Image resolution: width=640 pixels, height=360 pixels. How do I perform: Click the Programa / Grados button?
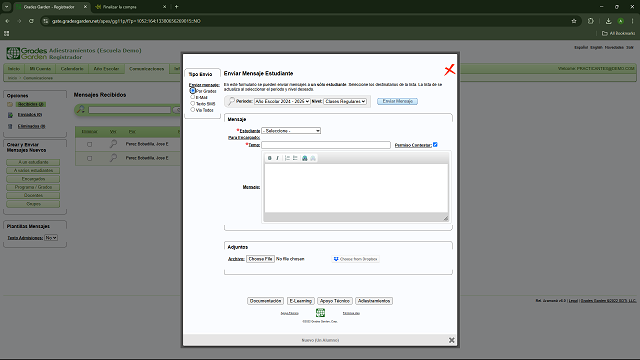point(33,187)
